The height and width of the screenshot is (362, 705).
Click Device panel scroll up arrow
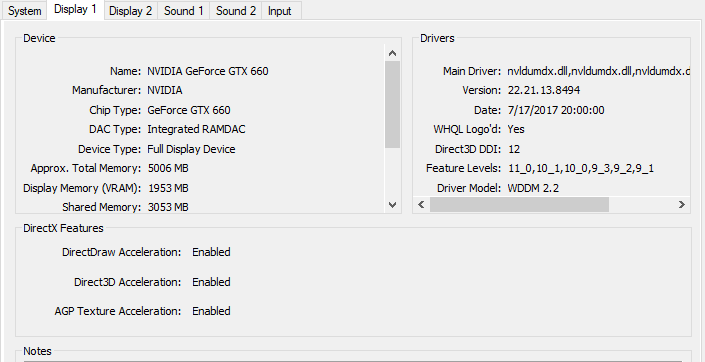393,53
